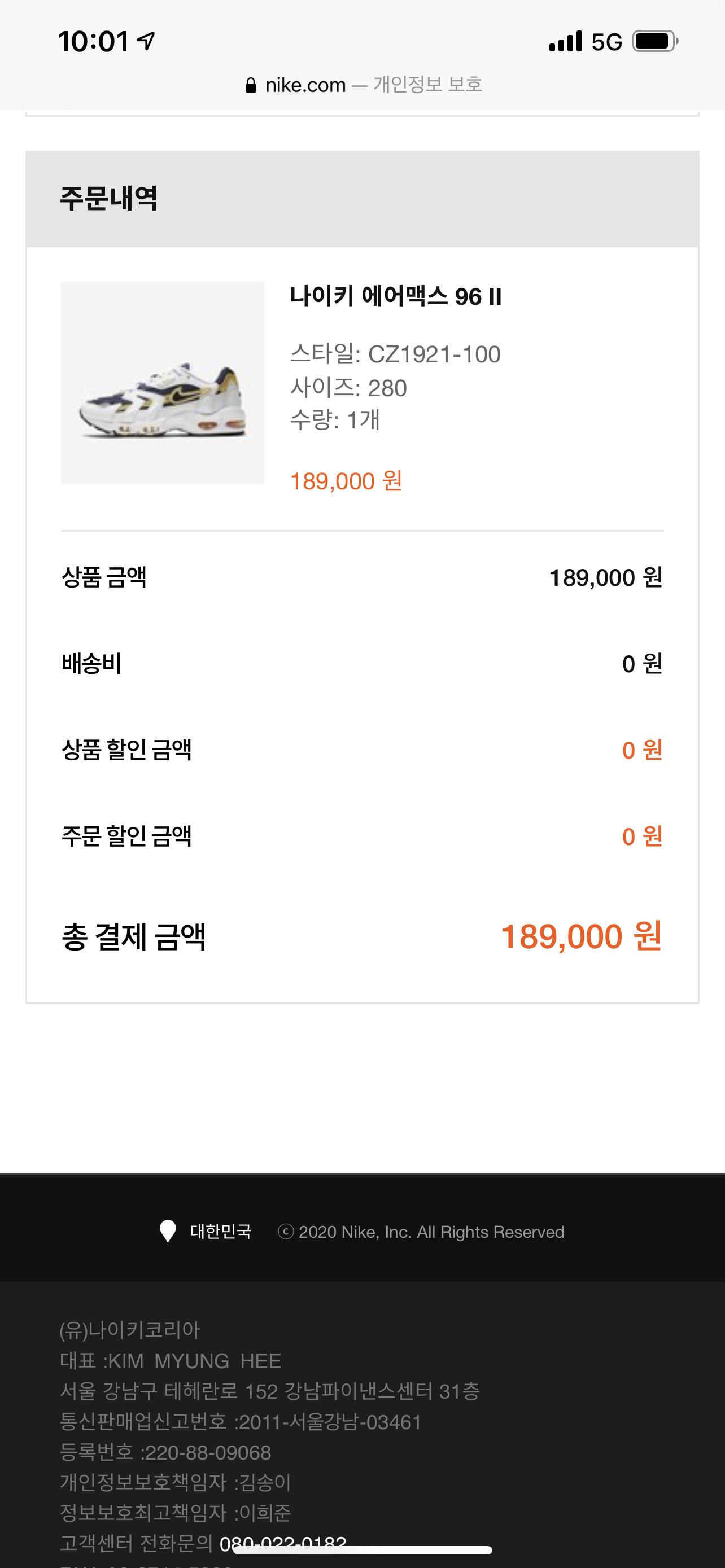Viewport: 725px width, 1568px height.
Task: Tap the location pin icon in footer
Action: pyautogui.click(x=167, y=1232)
